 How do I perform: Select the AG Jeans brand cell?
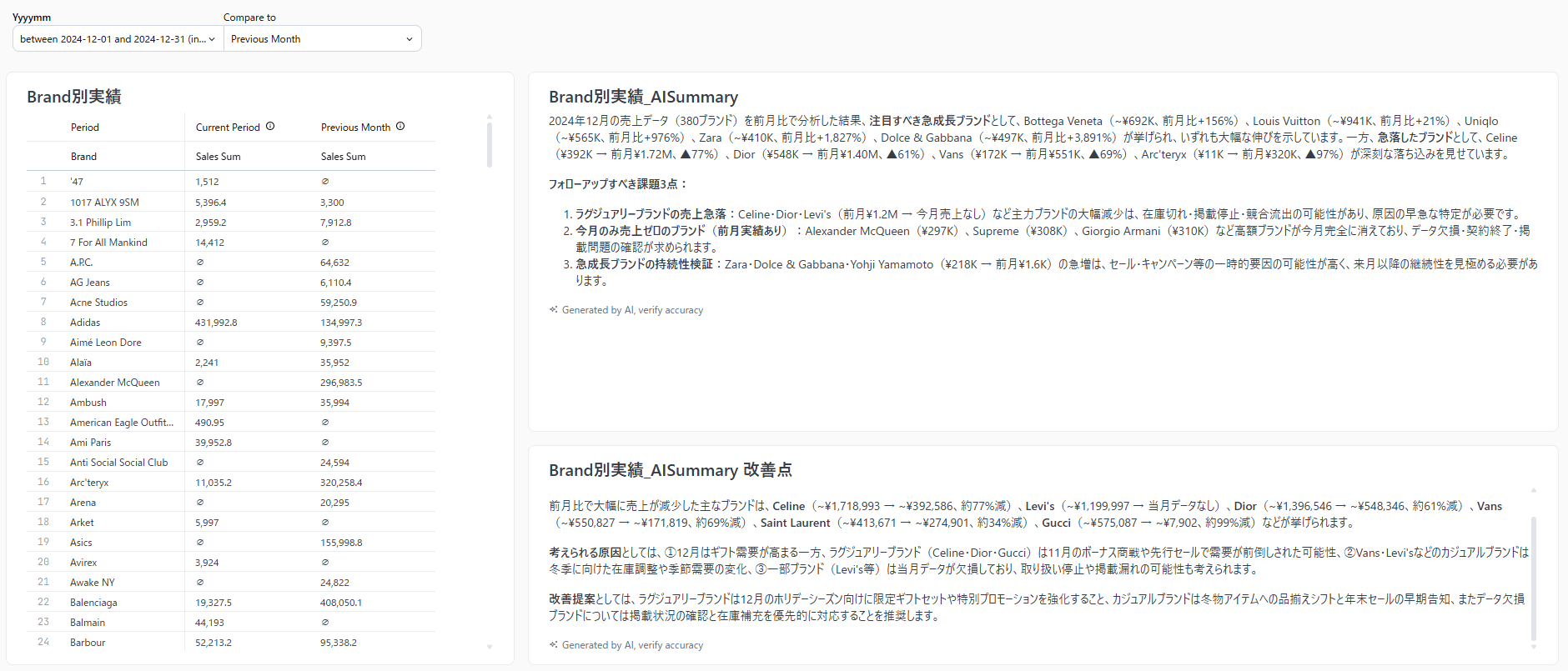coord(89,283)
